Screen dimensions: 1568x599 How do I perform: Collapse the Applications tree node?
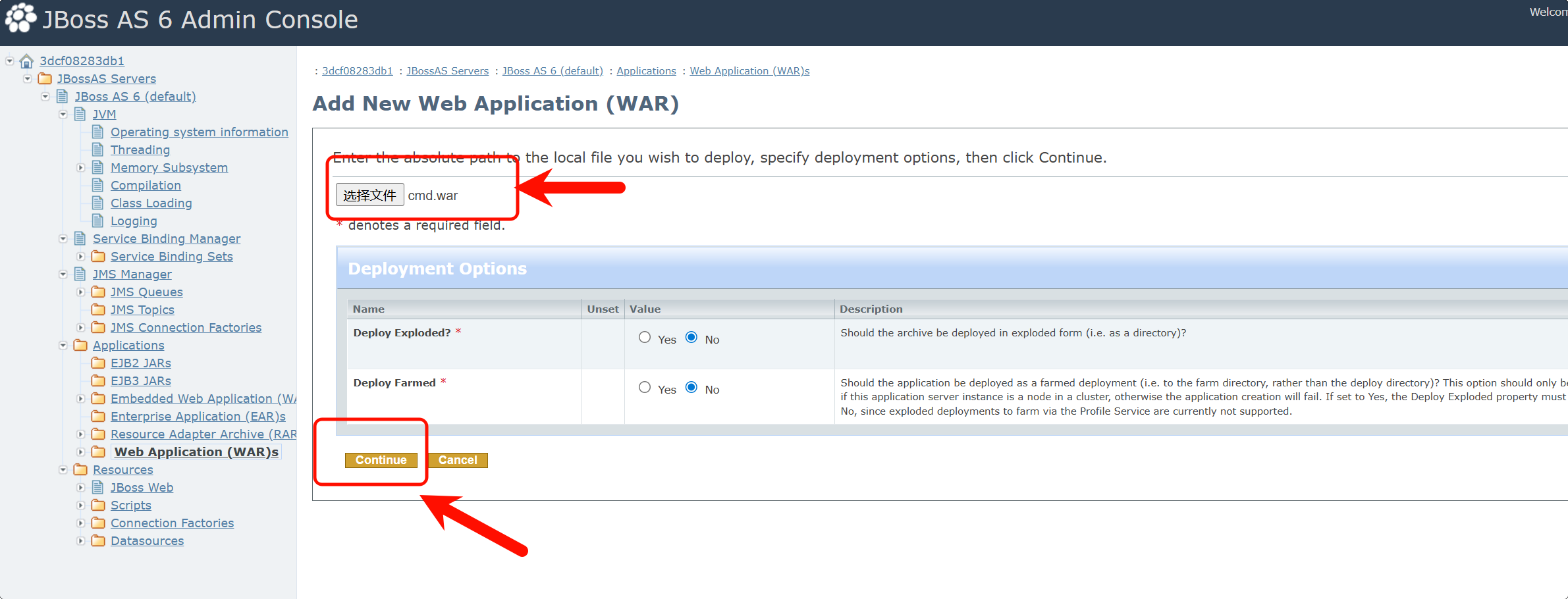[63, 346]
